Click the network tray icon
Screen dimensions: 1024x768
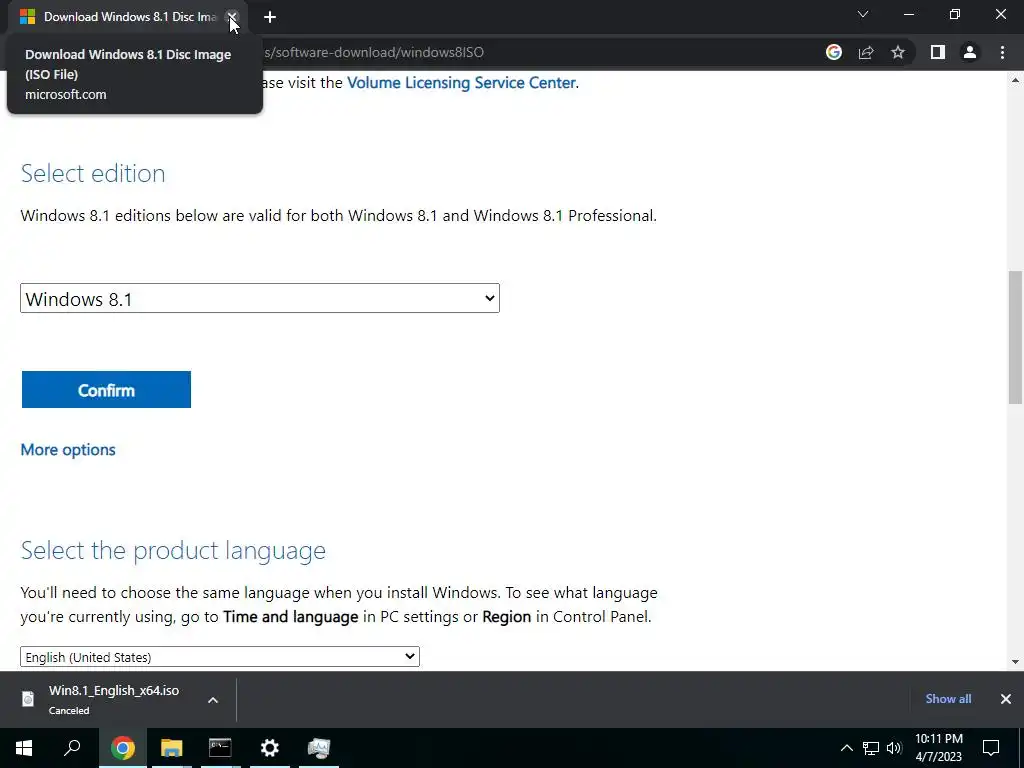coord(871,748)
